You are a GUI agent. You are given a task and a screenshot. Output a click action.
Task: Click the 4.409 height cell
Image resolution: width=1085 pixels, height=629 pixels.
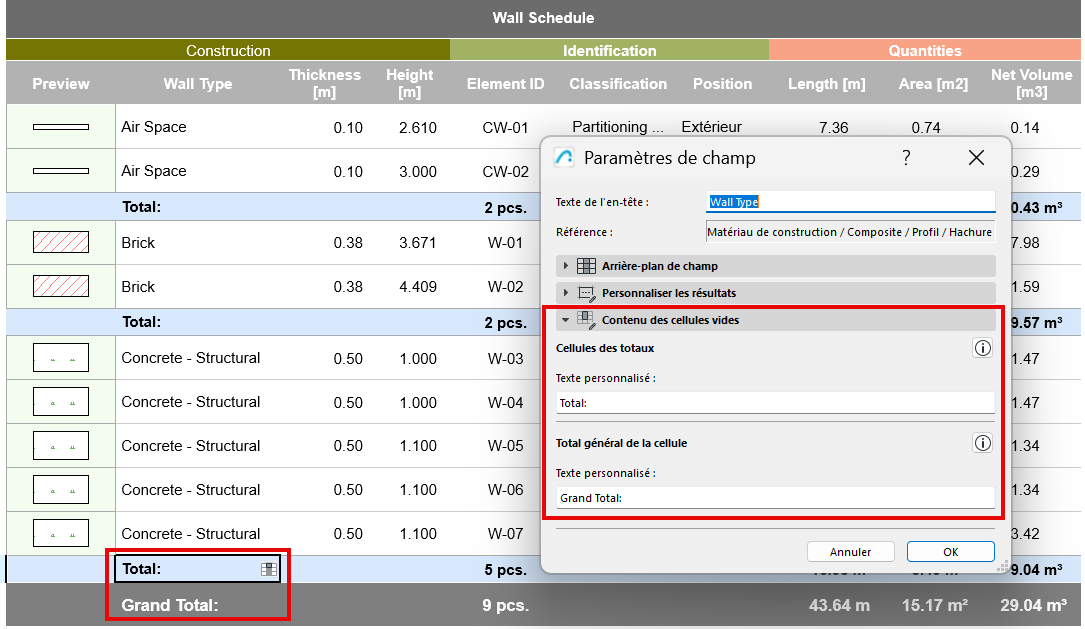pos(417,286)
